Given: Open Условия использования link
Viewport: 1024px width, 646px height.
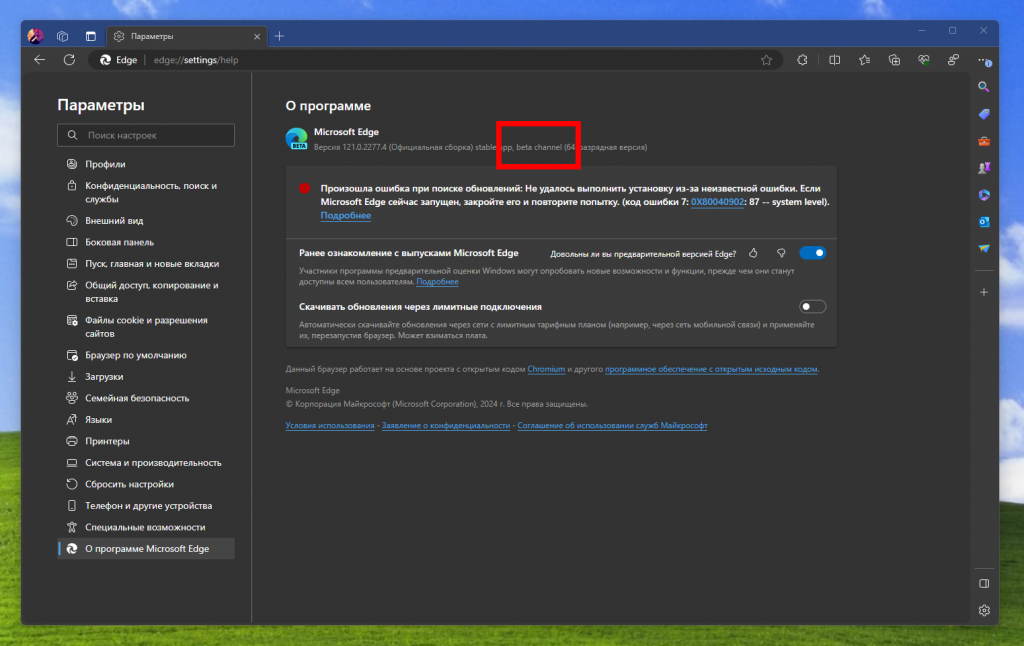Looking at the screenshot, I should click(x=330, y=425).
